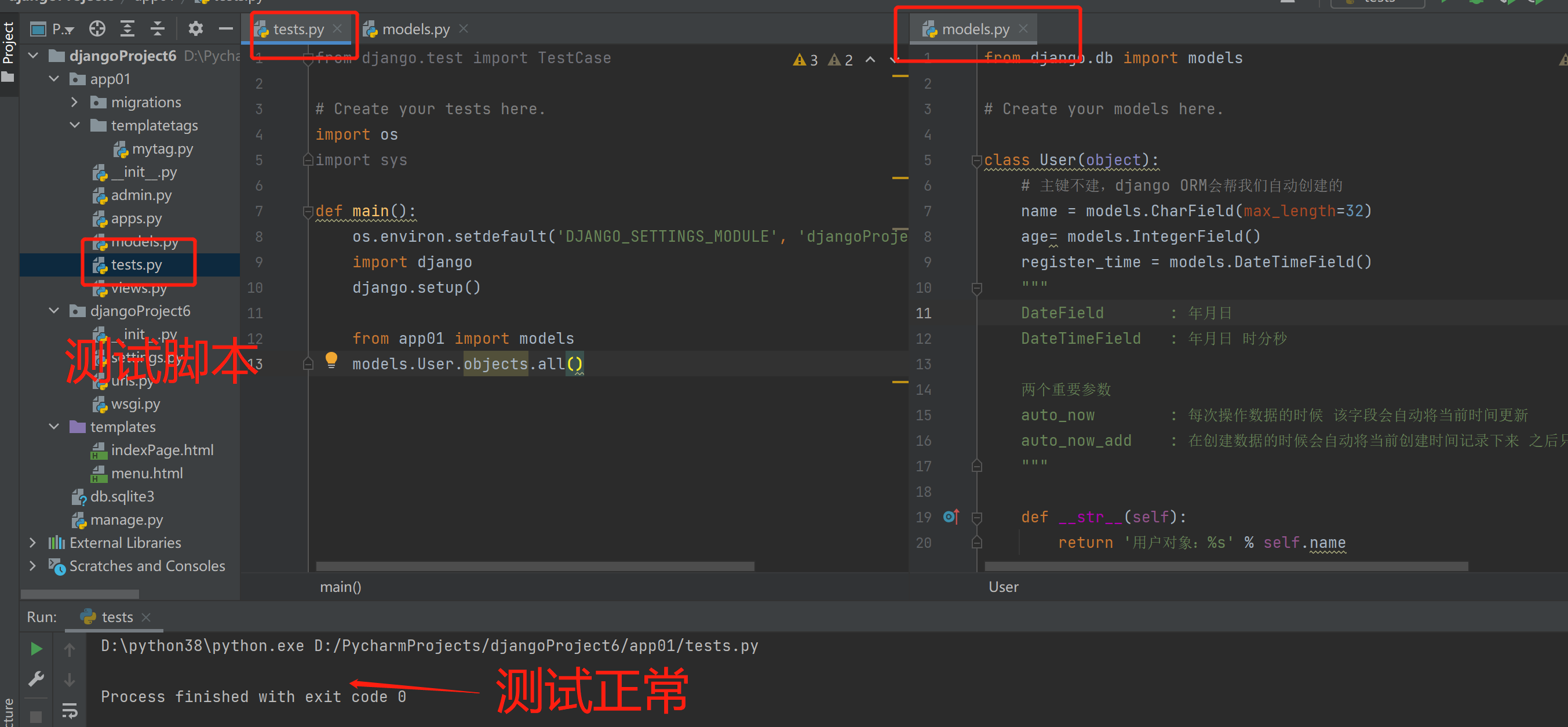Expand External Libraries node
This screenshot has height=727, width=1568.
(x=34, y=543)
